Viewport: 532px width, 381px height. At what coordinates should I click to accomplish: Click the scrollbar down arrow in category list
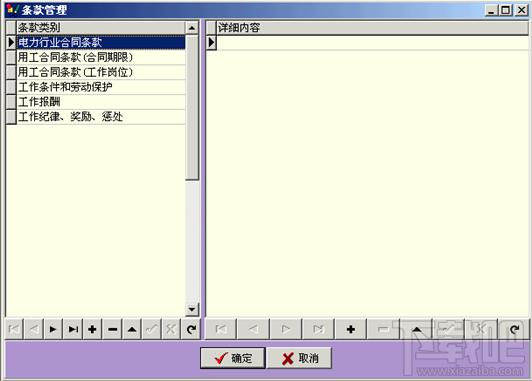[192, 309]
